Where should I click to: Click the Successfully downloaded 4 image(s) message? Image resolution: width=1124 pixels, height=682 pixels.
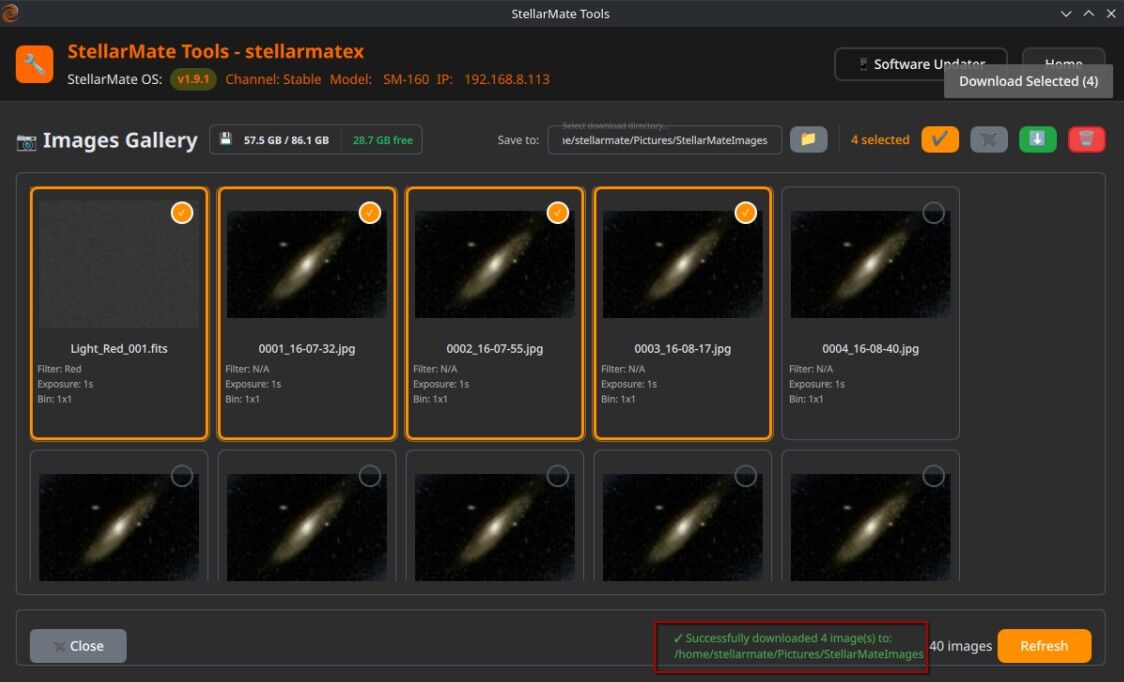pos(798,646)
